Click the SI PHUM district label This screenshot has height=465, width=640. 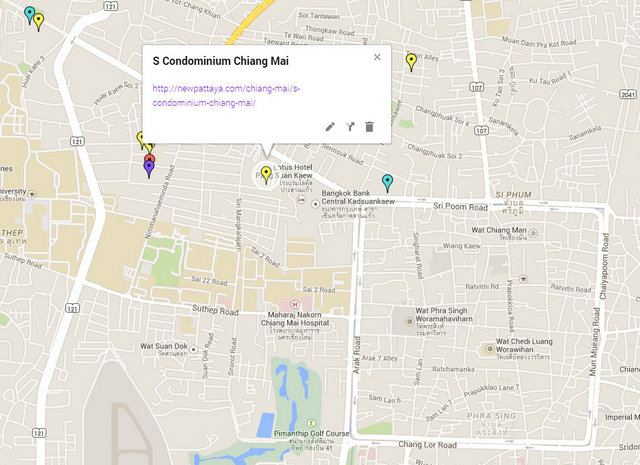point(513,195)
